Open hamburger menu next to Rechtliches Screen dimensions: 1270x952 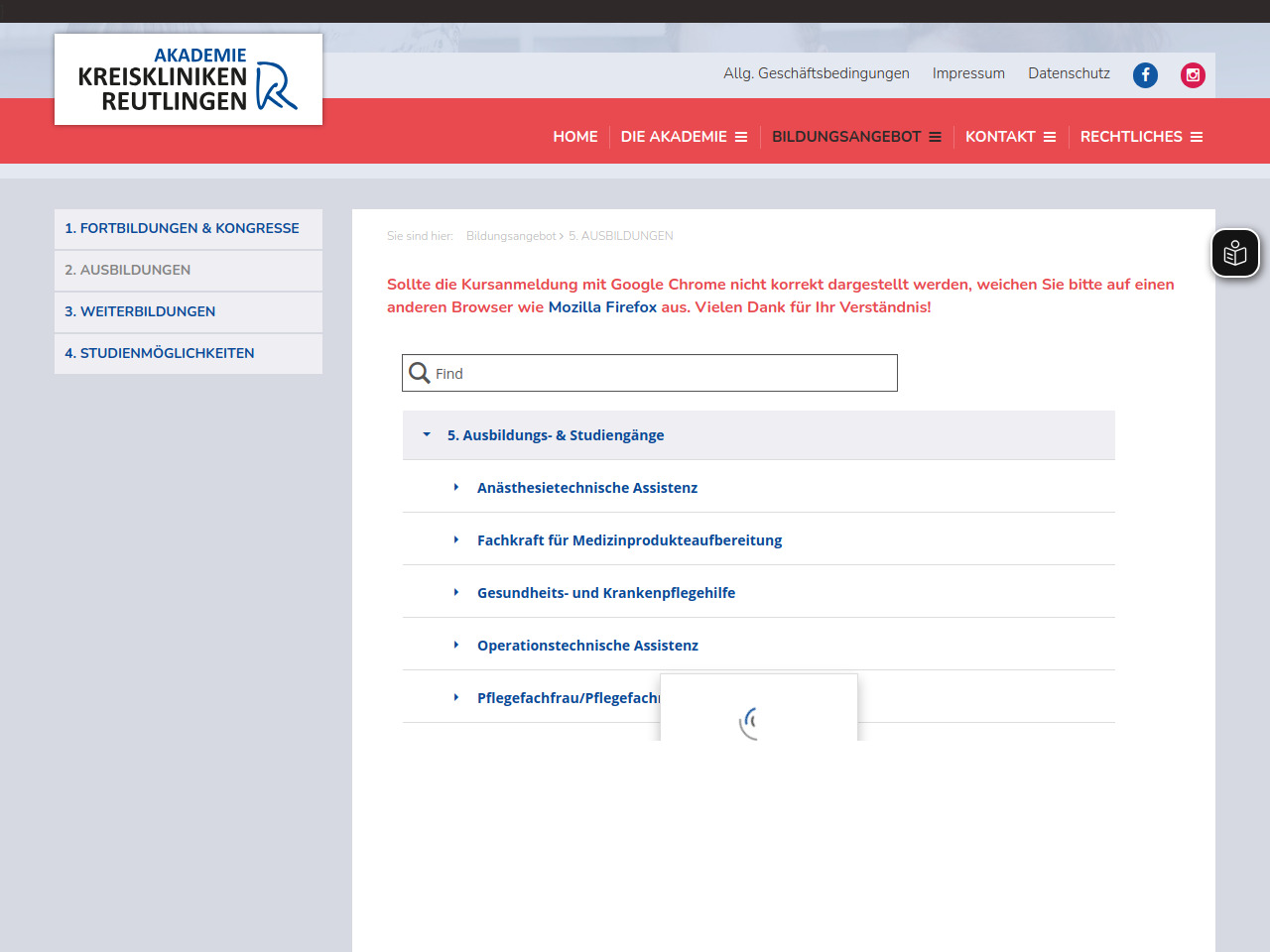tap(1197, 137)
